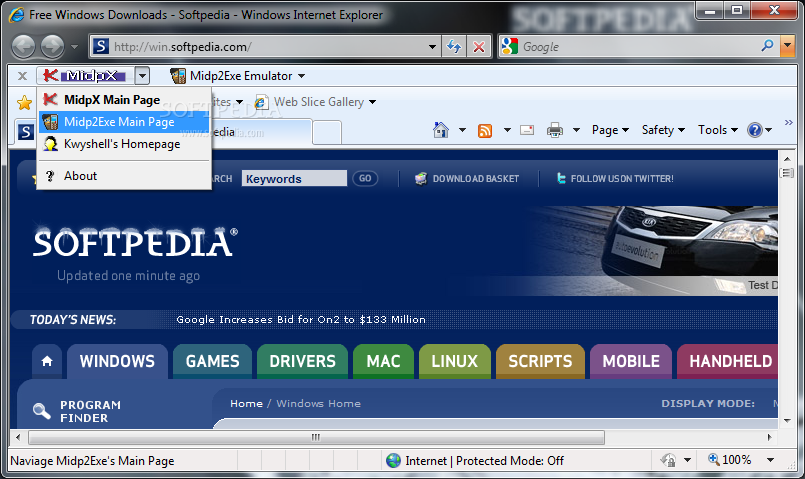Toggle the MidpX dropdown arrow

coord(143,76)
